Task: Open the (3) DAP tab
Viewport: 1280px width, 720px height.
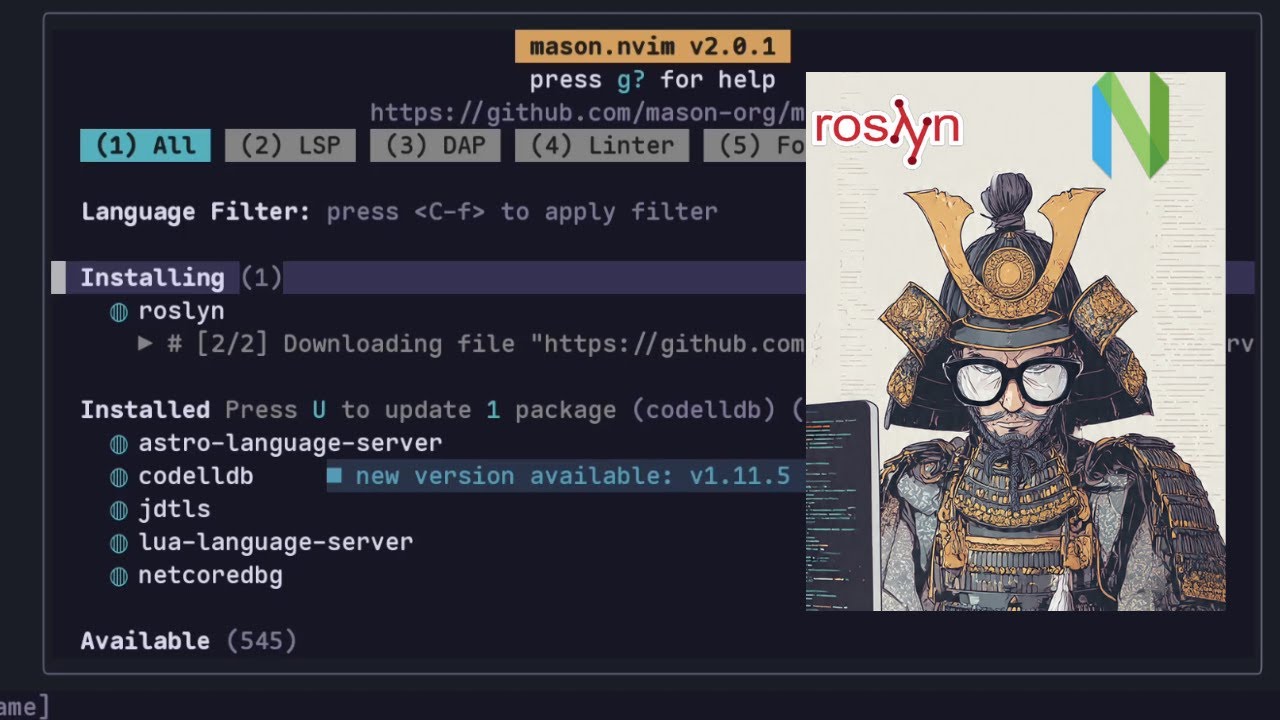Action: (x=435, y=145)
